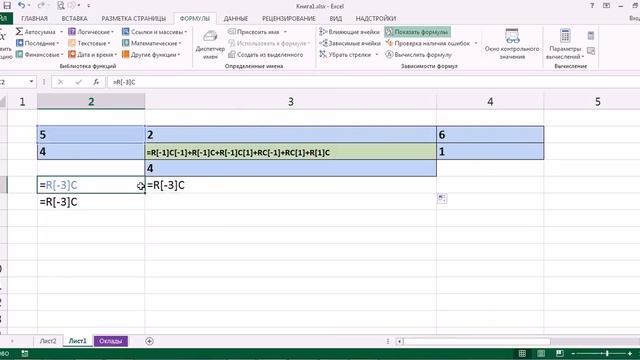
Task: Toggle the Показать формулы button
Action: (x=417, y=32)
